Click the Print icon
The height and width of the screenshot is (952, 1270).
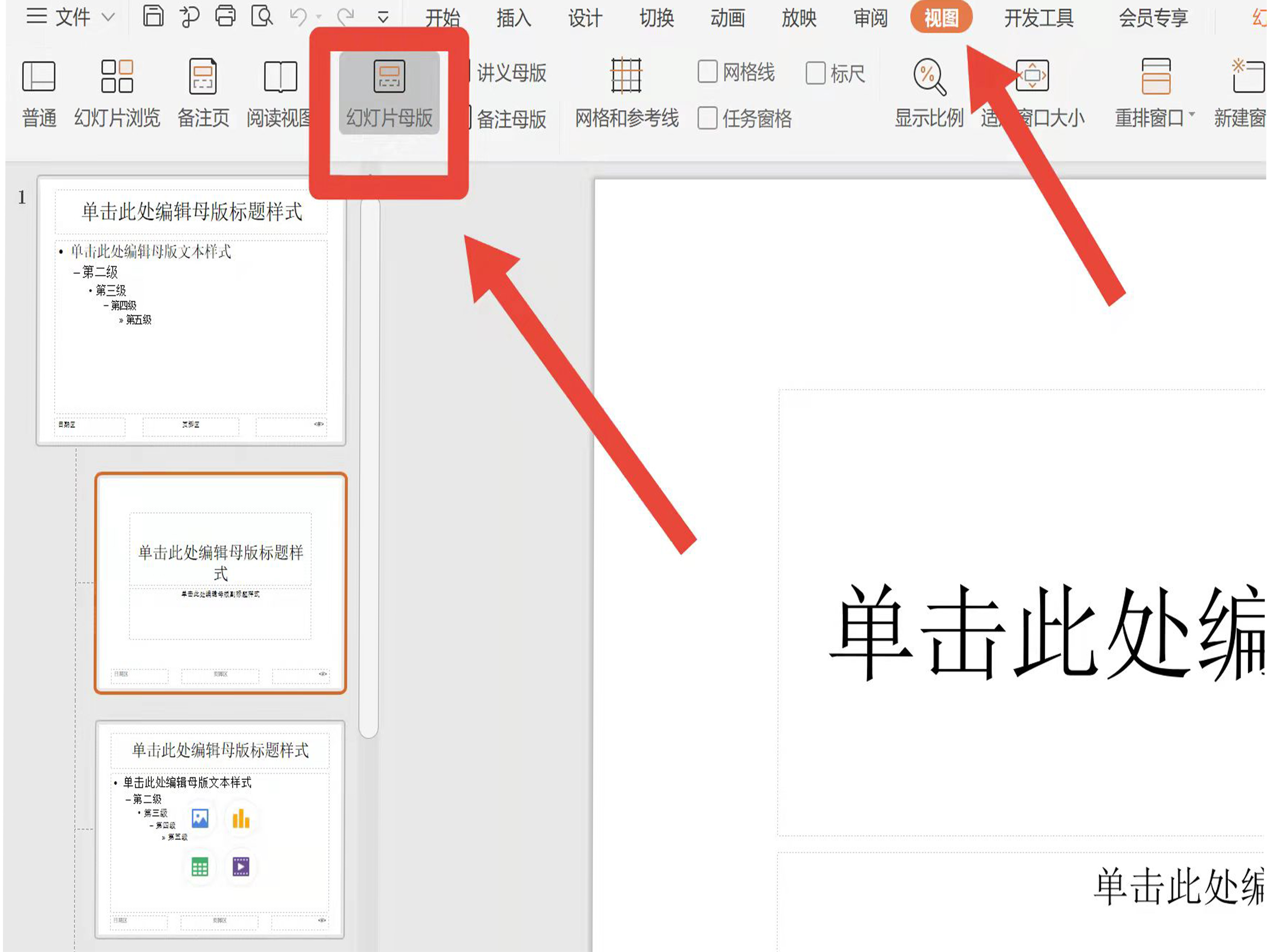tap(225, 16)
